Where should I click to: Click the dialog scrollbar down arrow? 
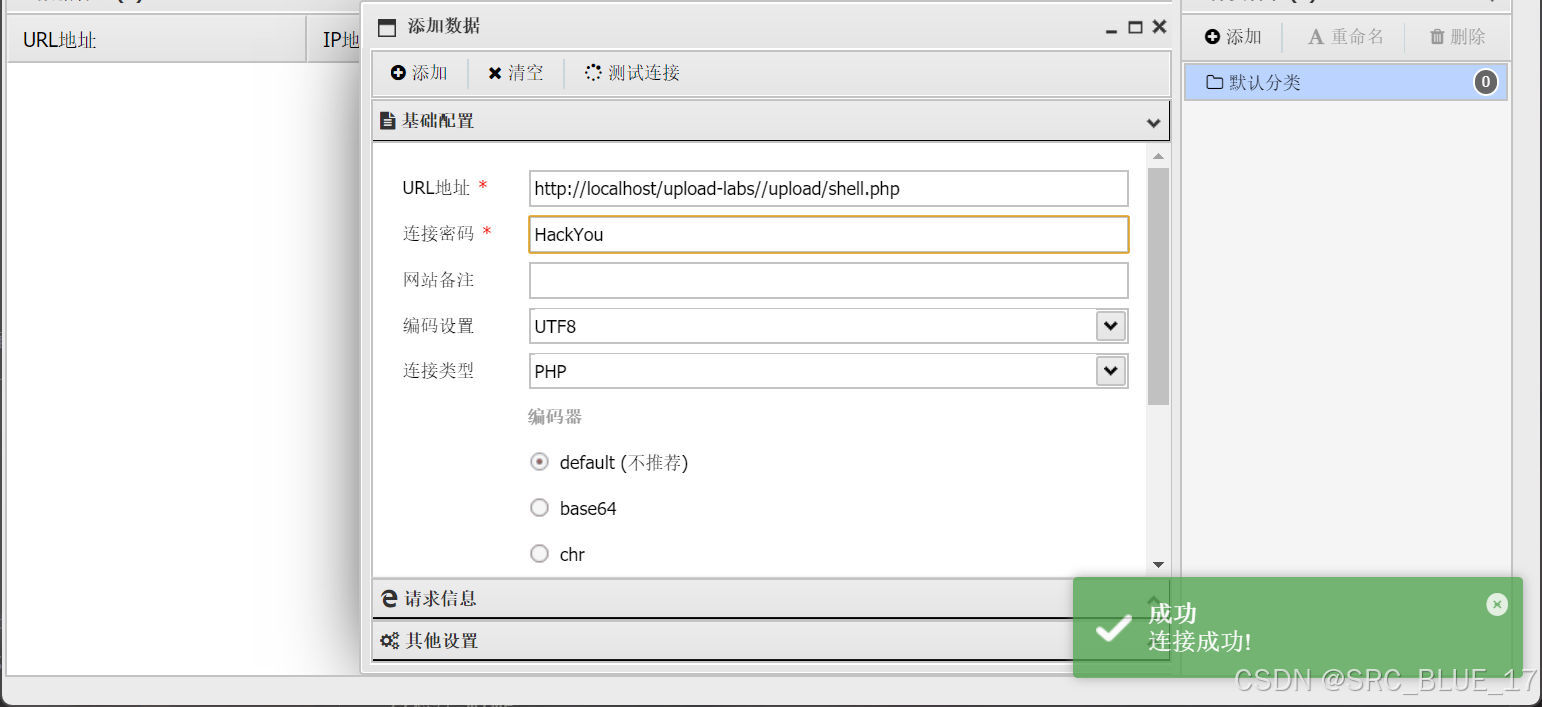pyautogui.click(x=1158, y=563)
